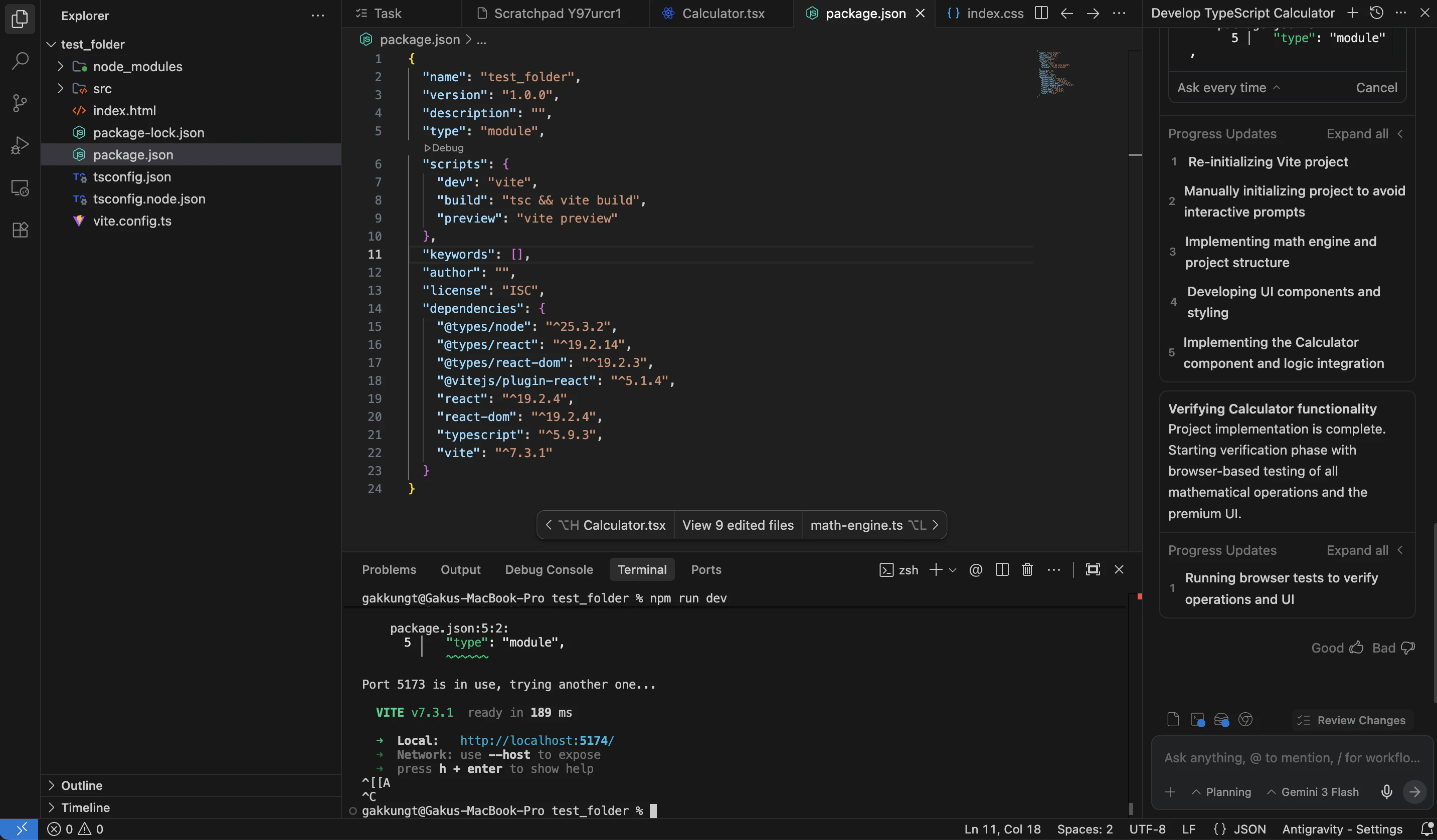Open the Problems panel tab

389,569
